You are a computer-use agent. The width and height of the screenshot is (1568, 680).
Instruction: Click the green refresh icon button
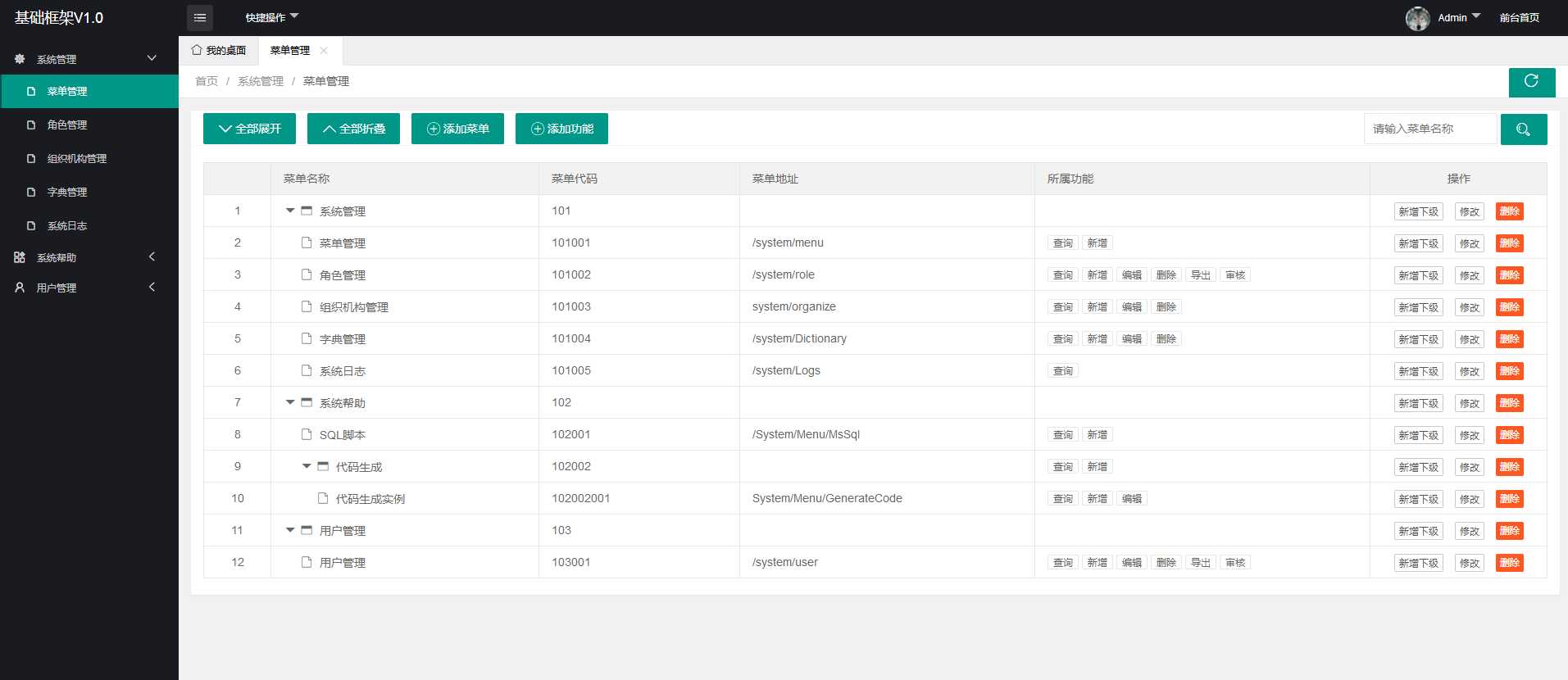click(1531, 81)
